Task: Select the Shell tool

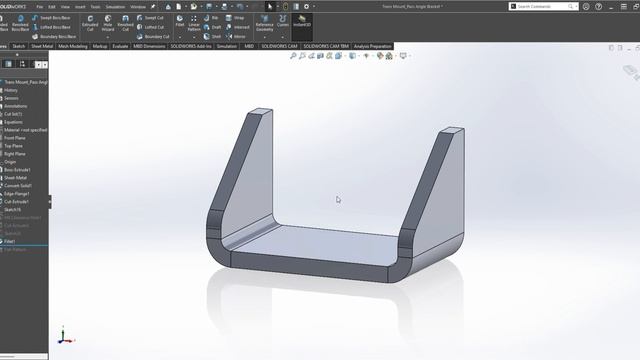Action: tap(212, 37)
